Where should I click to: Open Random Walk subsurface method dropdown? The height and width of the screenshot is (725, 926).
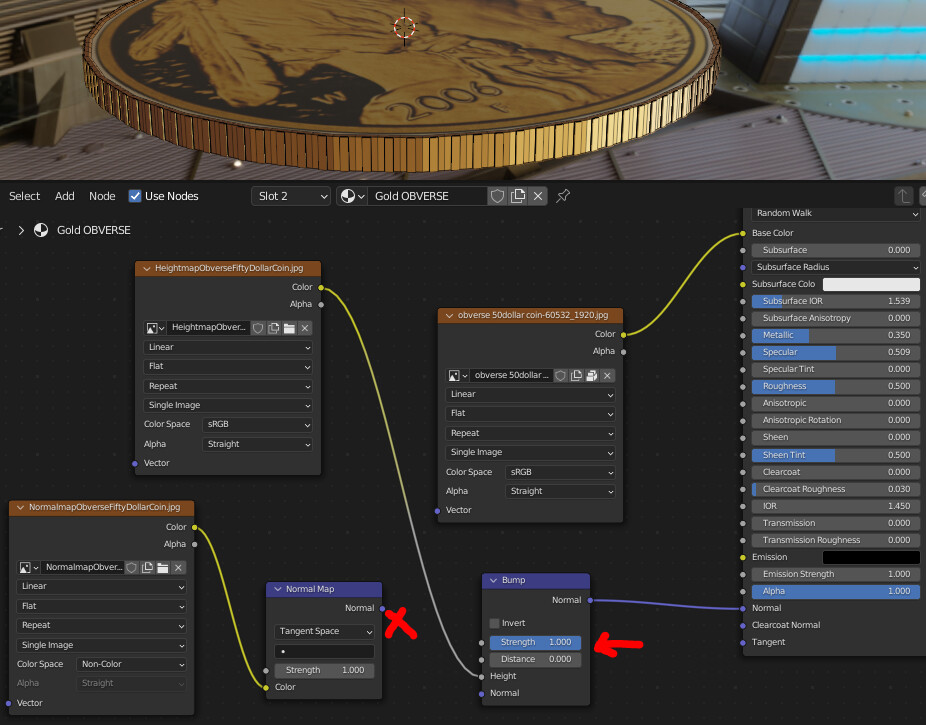tap(836, 213)
